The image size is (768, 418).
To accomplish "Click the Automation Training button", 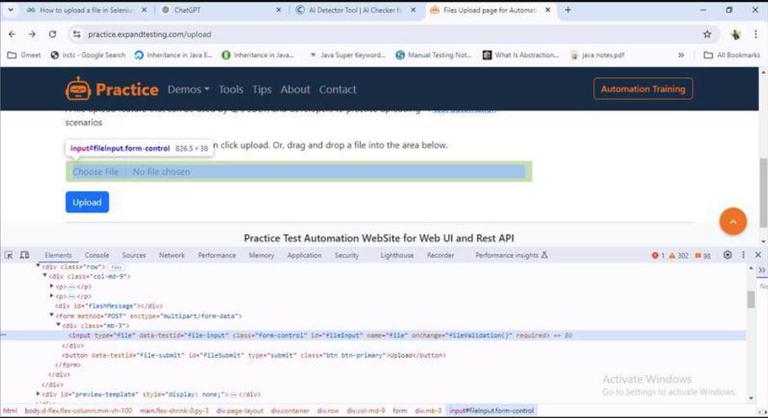I will pos(643,89).
